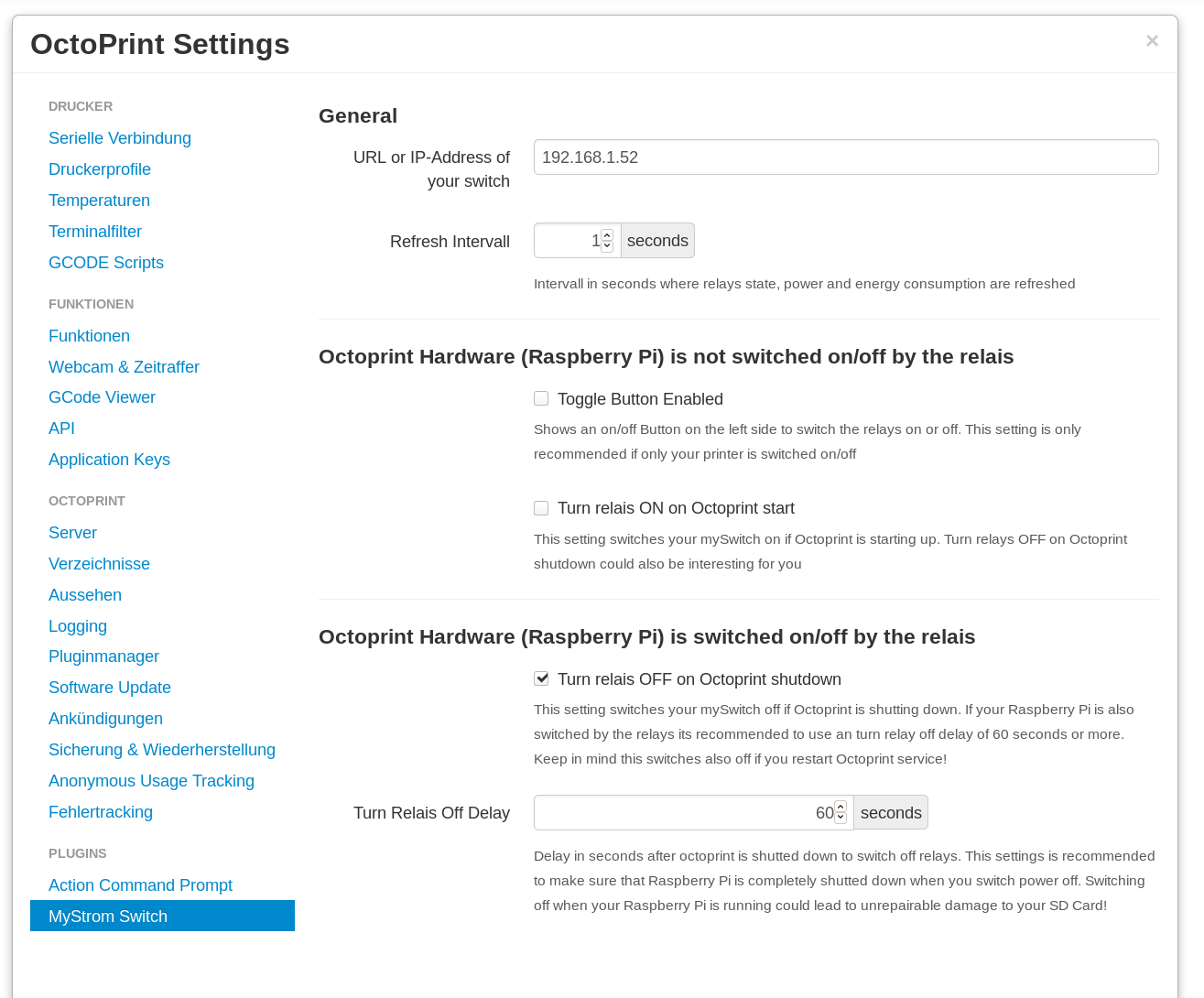Screen dimensions: 1204x998
Task: Show Sicherung & Wiederherstellung page
Action: 162,750
